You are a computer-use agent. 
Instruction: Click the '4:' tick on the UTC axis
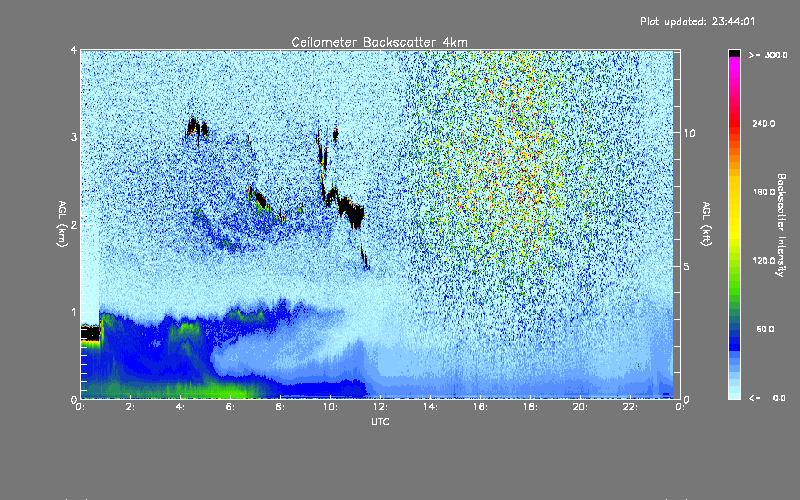pos(180,407)
